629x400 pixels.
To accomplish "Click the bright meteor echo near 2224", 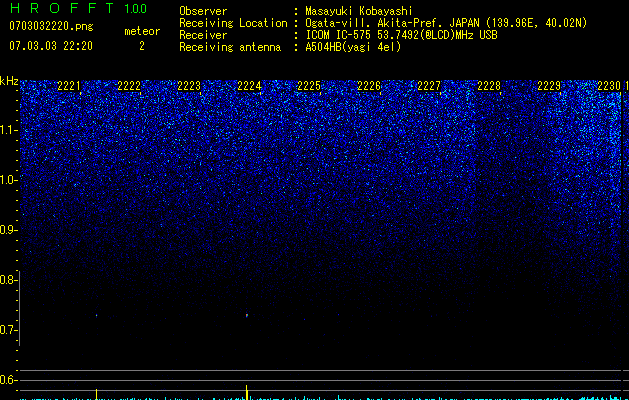I will 247,315.
